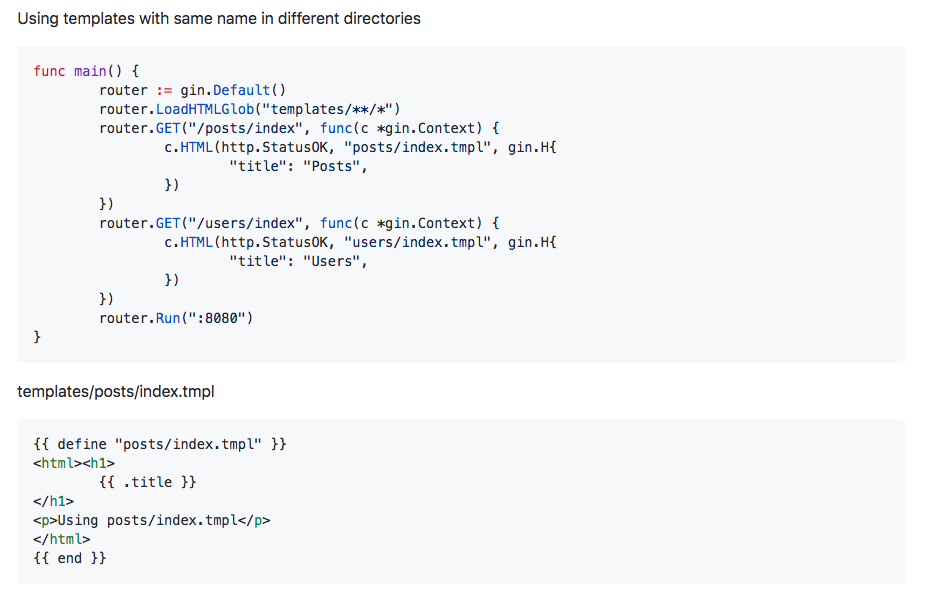Click the "title": "Users" line

[298, 261]
